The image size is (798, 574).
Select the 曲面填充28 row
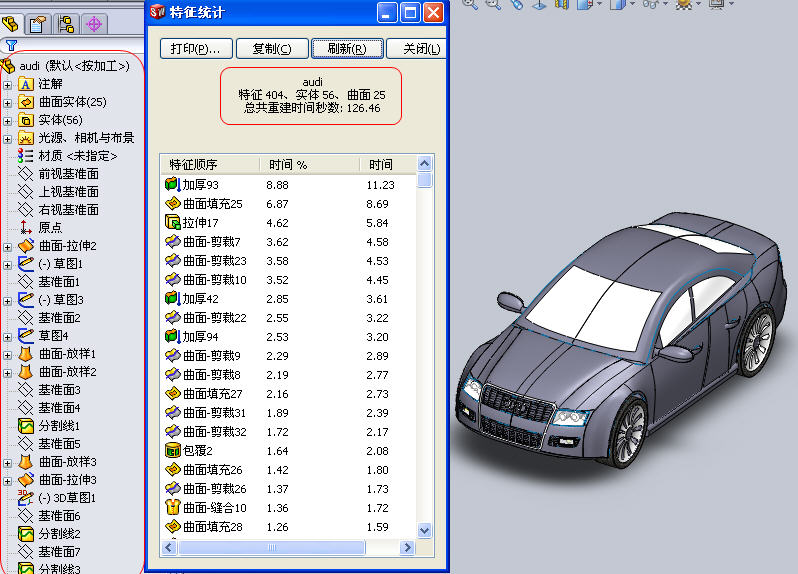point(289,527)
